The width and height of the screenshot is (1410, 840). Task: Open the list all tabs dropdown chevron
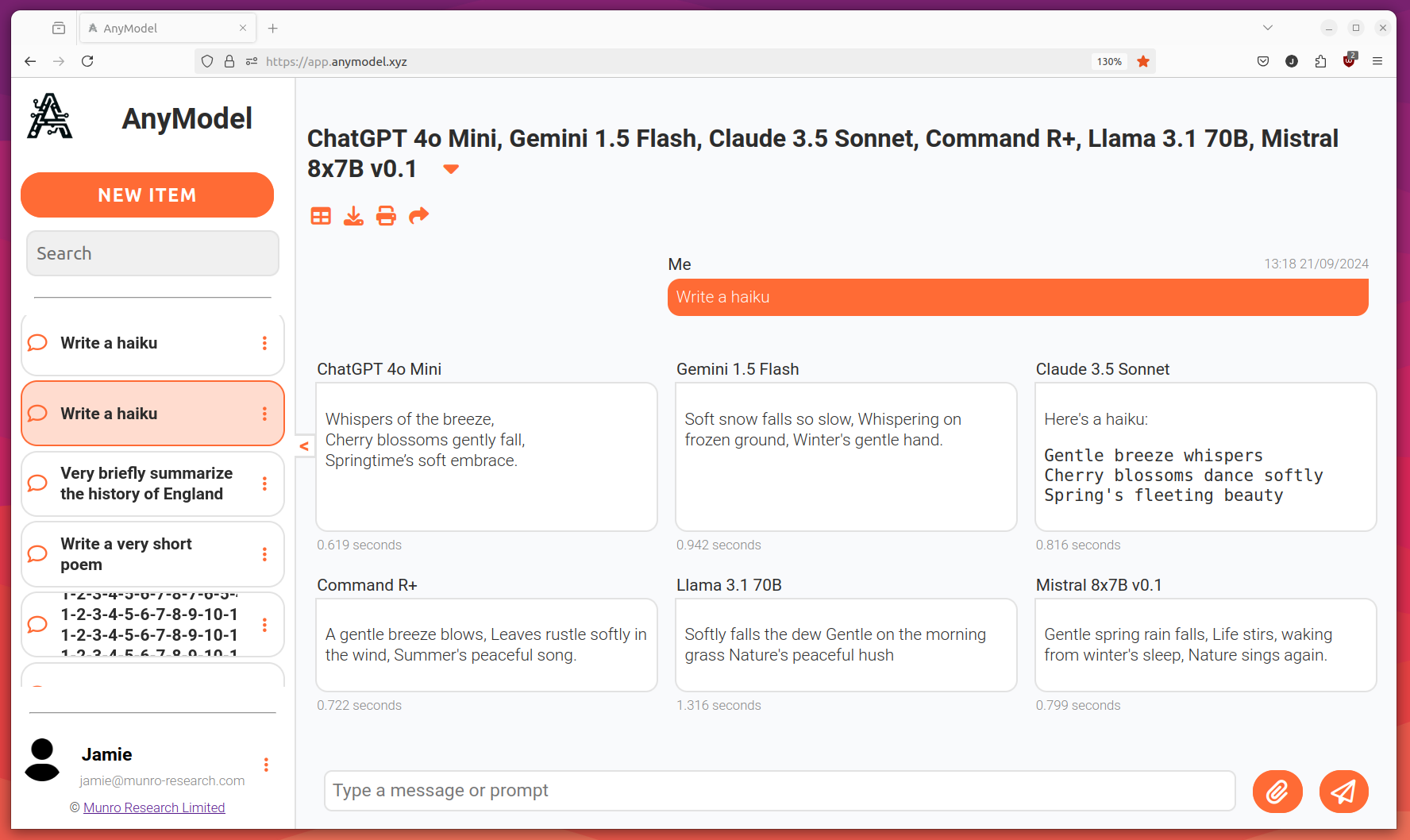(1268, 28)
